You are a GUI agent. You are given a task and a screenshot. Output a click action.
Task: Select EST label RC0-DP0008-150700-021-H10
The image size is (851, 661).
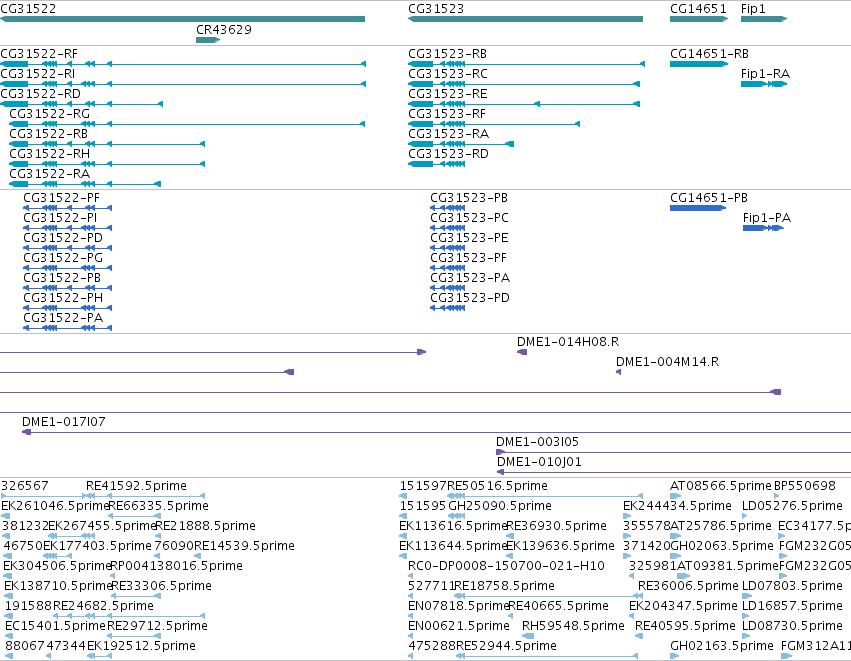(506, 567)
